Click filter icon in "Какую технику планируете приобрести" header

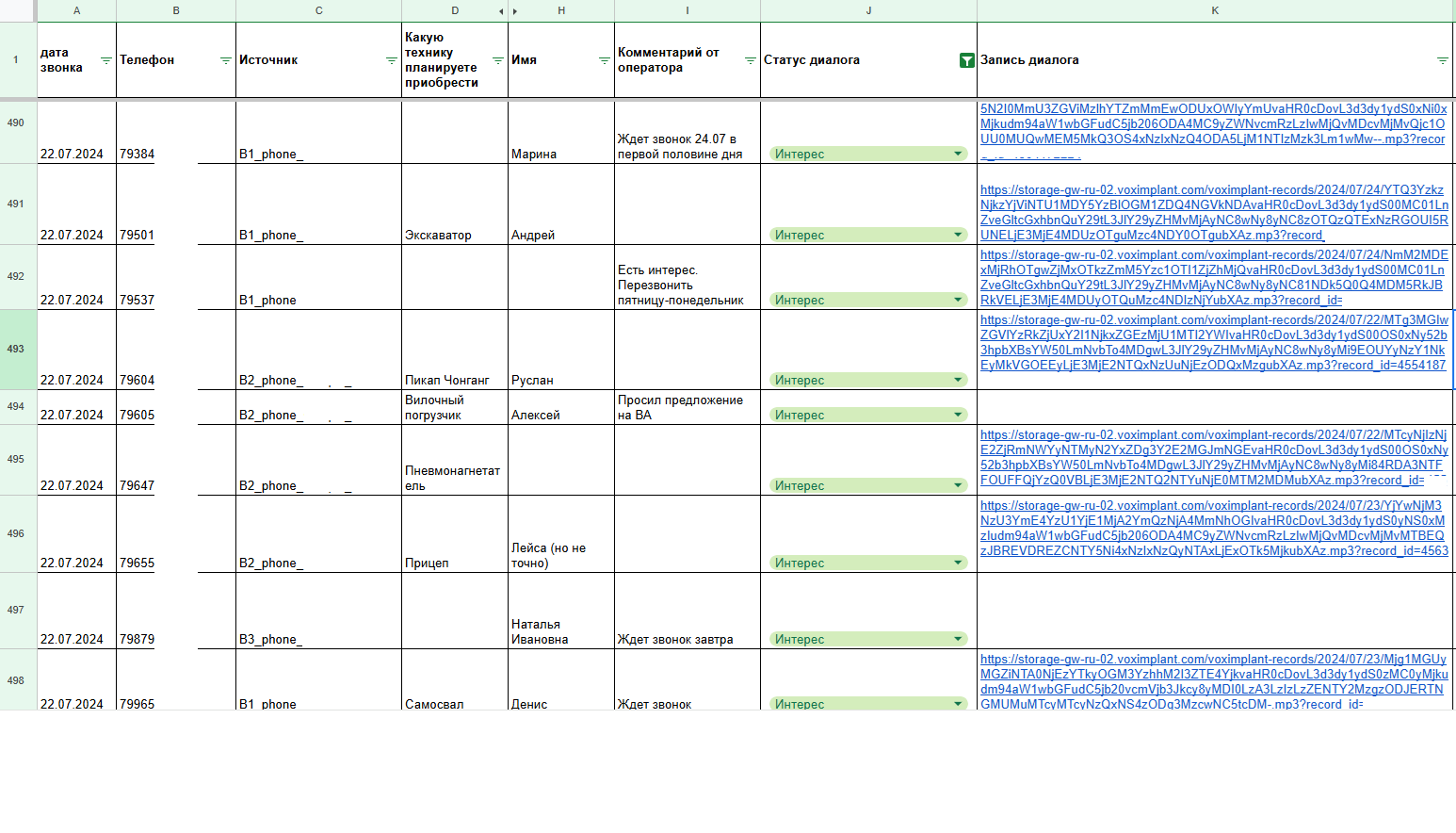click(497, 60)
